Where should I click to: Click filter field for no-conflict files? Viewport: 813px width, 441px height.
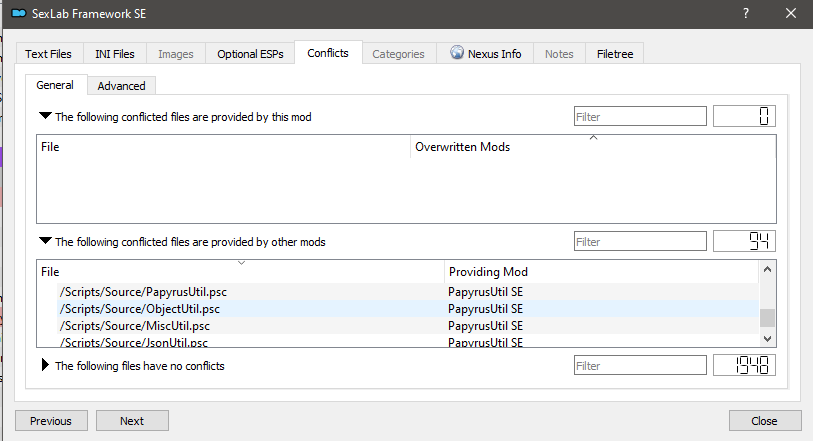640,365
